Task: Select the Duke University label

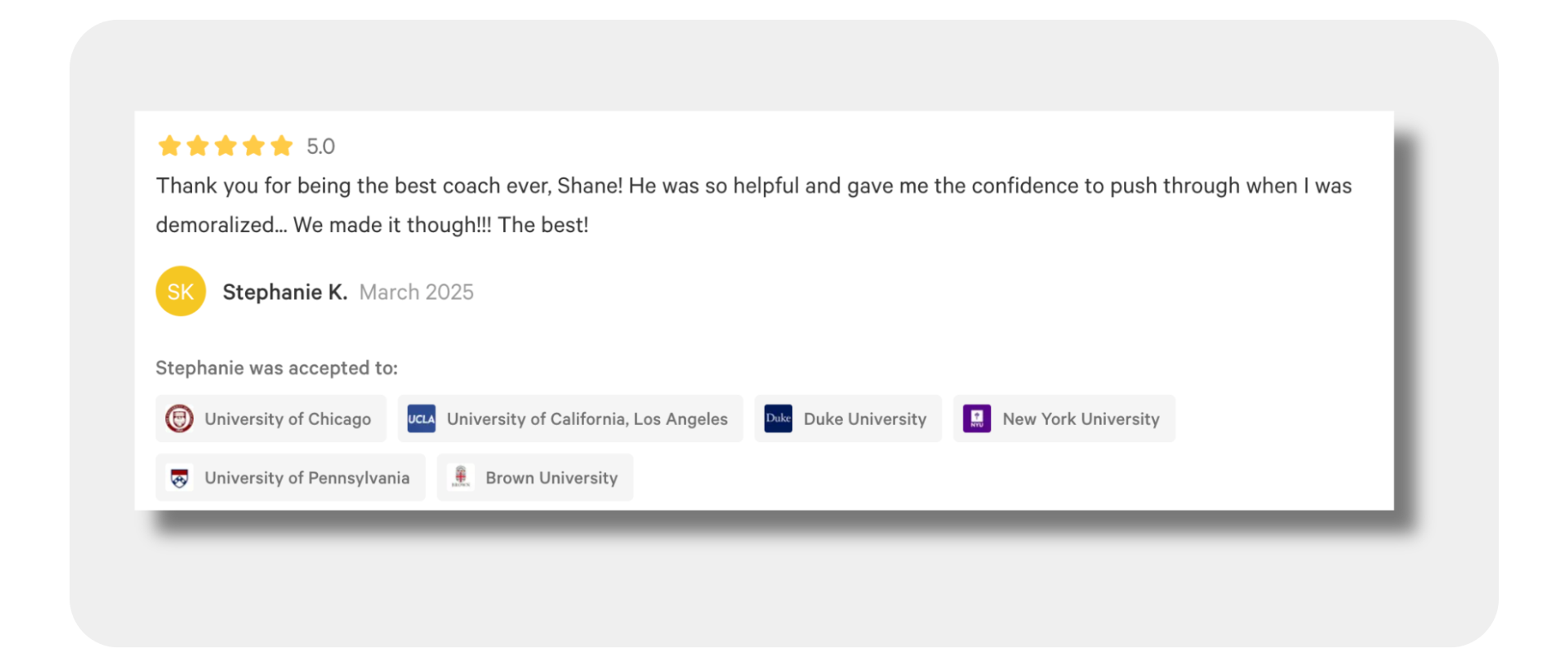Action: coord(864,419)
